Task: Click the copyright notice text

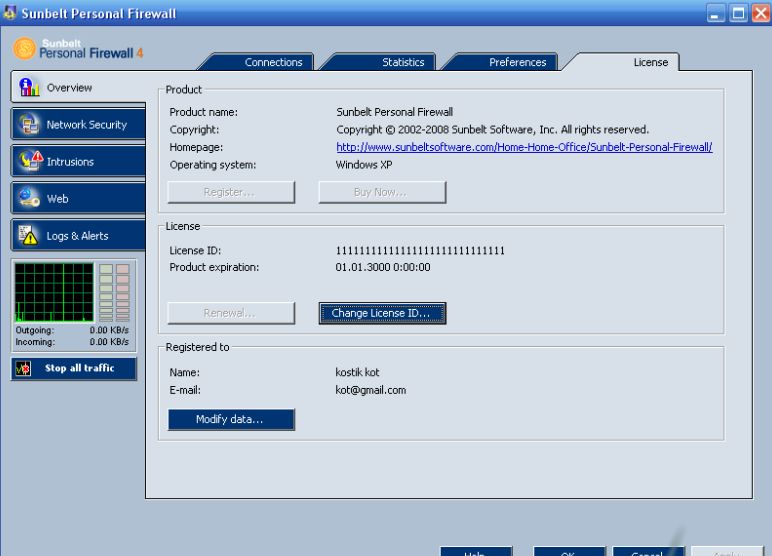Action: pyautogui.click(x=492, y=130)
